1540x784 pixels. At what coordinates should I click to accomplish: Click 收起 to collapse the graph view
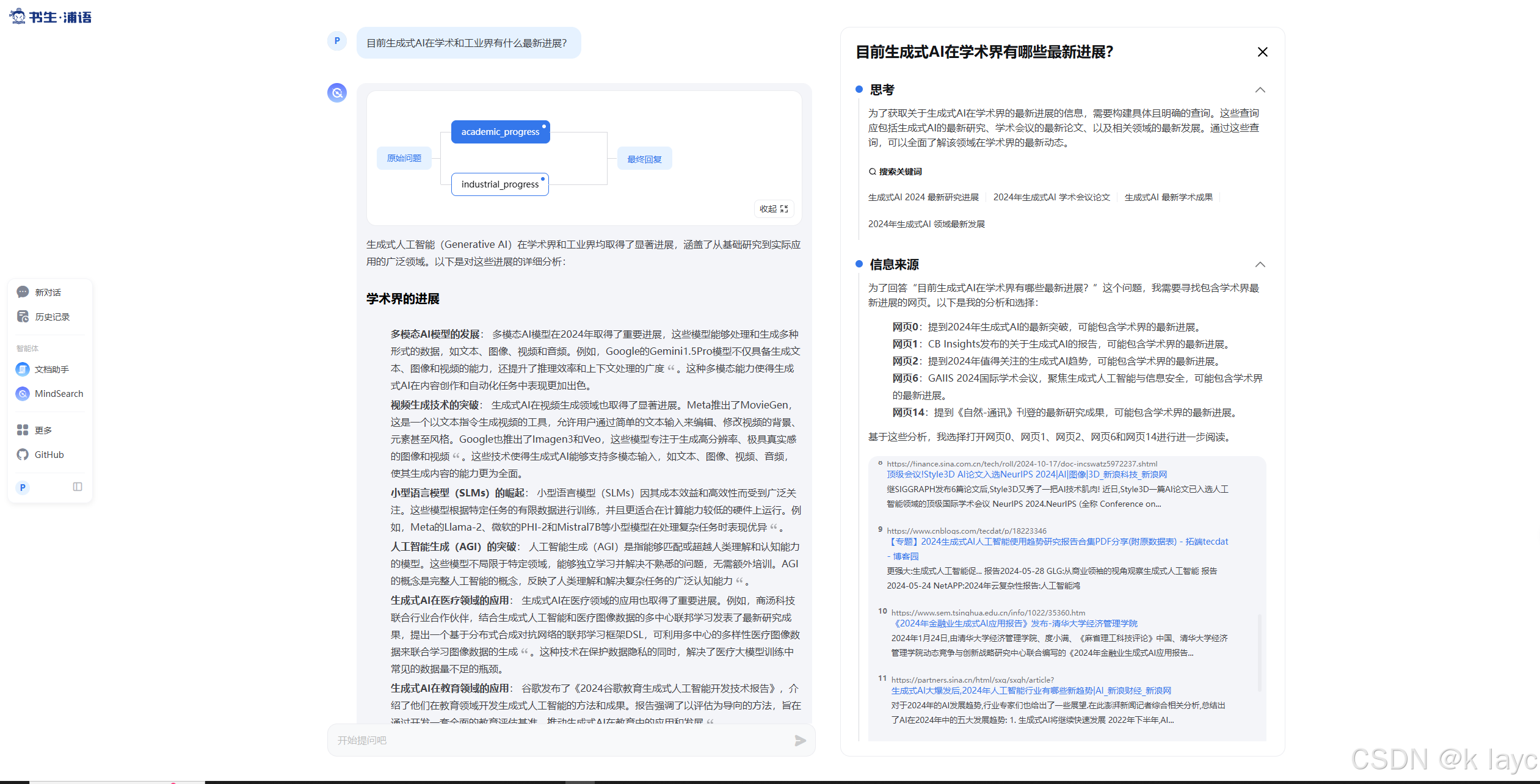[x=767, y=208]
